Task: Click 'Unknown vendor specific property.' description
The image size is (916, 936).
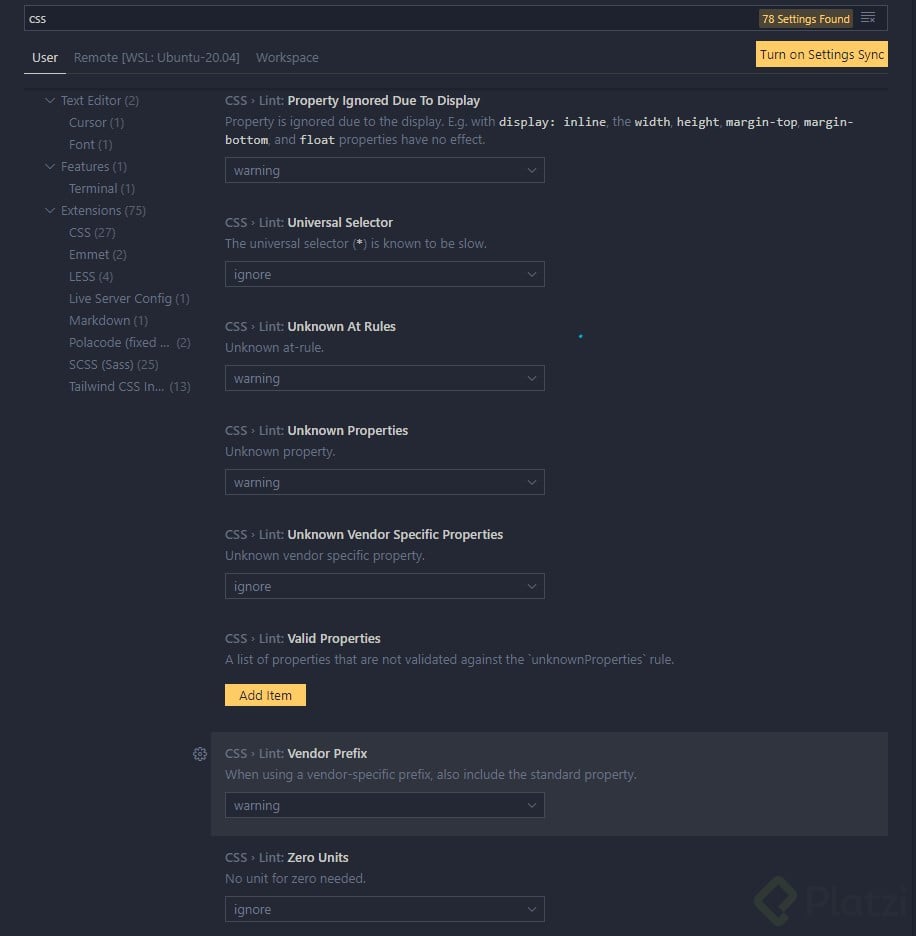Action: pyautogui.click(x=325, y=556)
